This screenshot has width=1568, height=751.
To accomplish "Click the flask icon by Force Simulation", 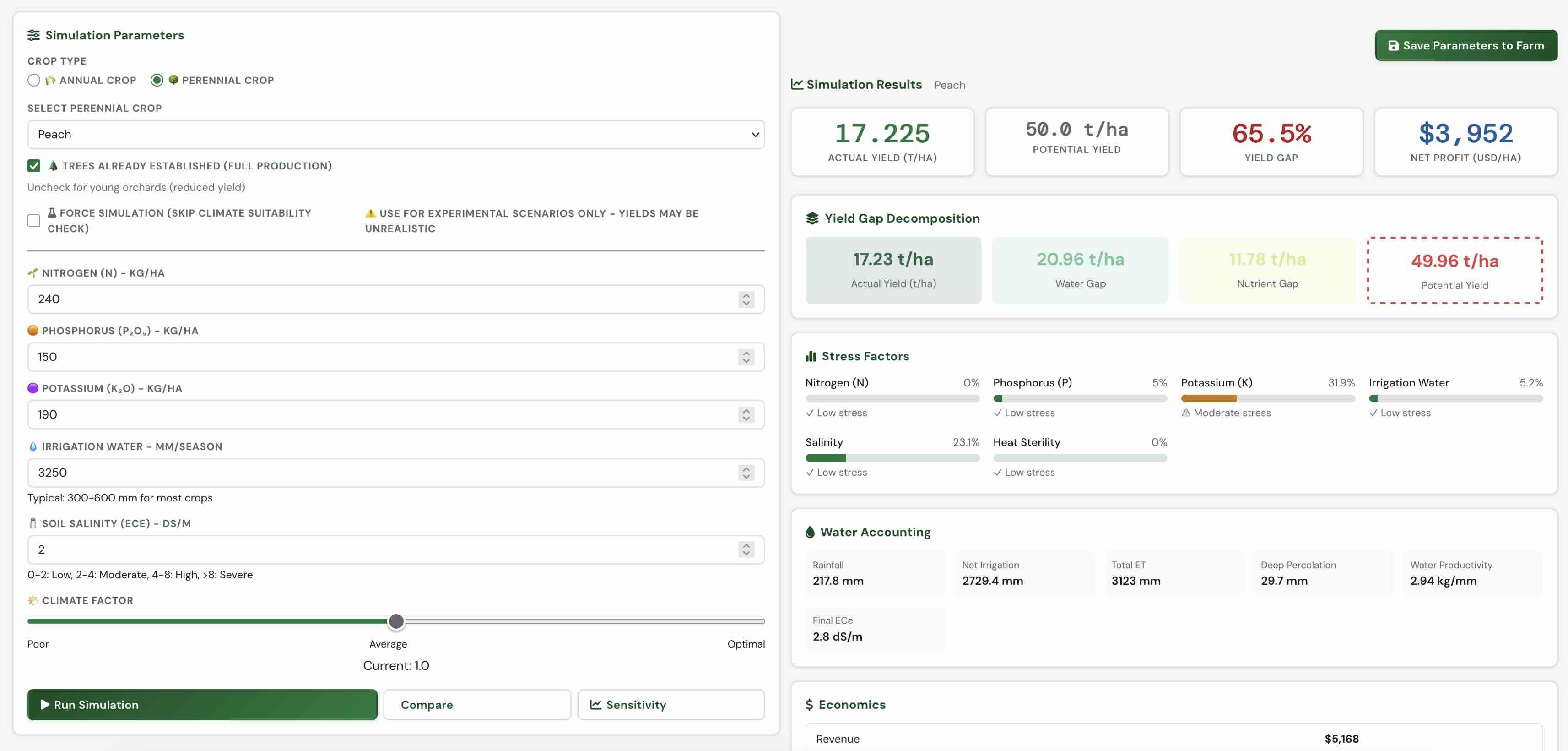I will (x=52, y=212).
